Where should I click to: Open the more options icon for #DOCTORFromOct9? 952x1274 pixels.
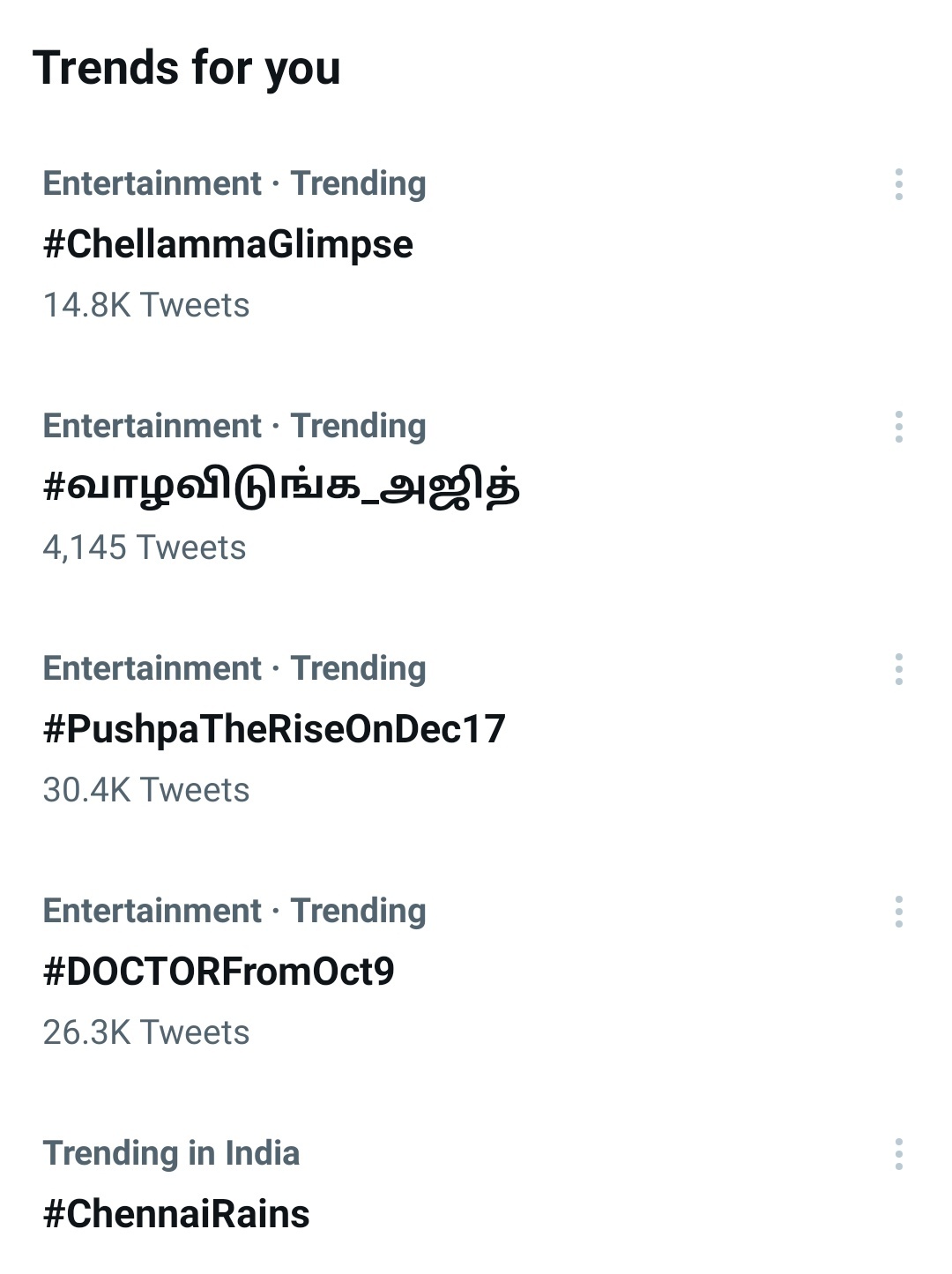coord(899,913)
